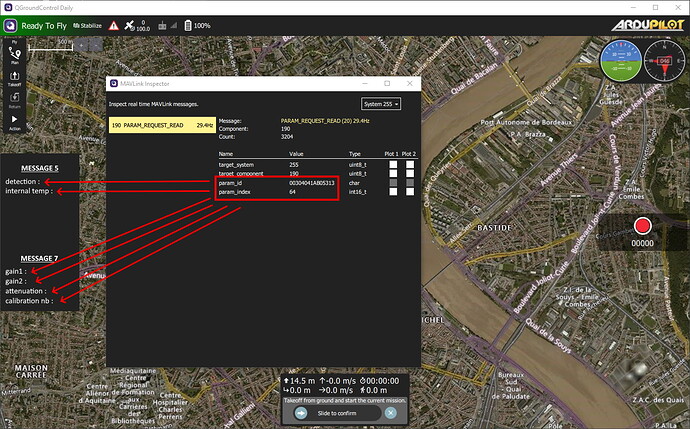This screenshot has width=690, height=429.
Task: Open the red warning triangle messages indicator
Action: 114,26
